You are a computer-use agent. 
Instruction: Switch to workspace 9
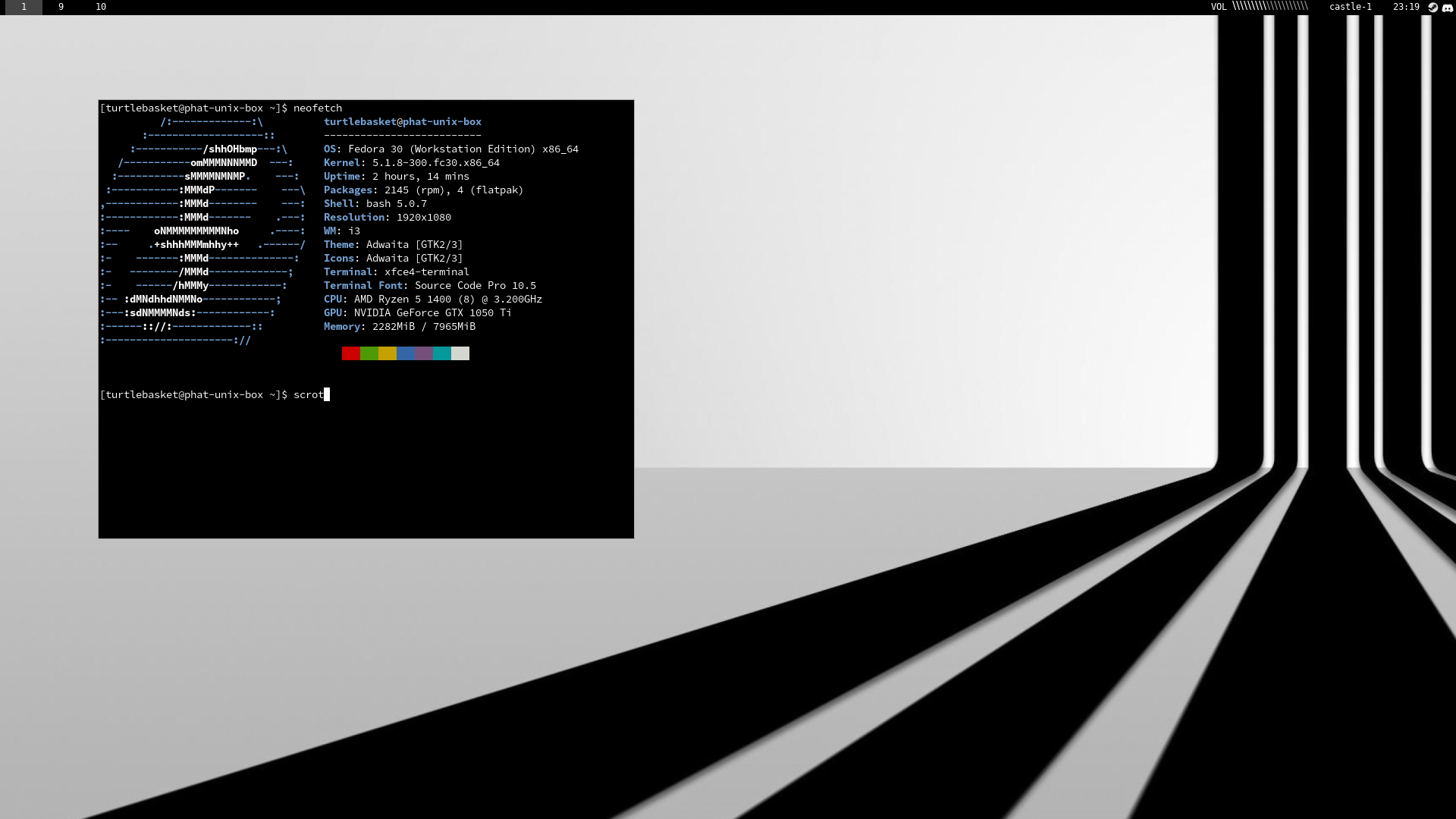61,7
